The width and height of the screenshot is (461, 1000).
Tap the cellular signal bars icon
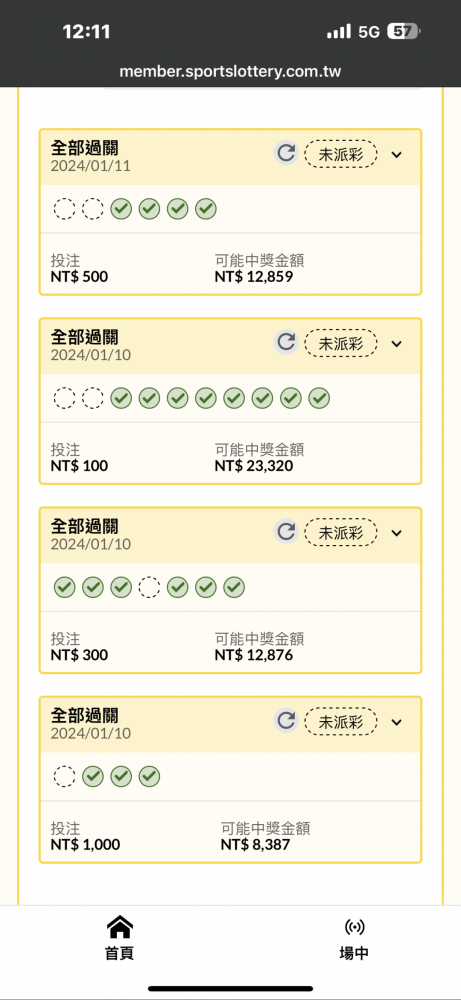point(339,31)
